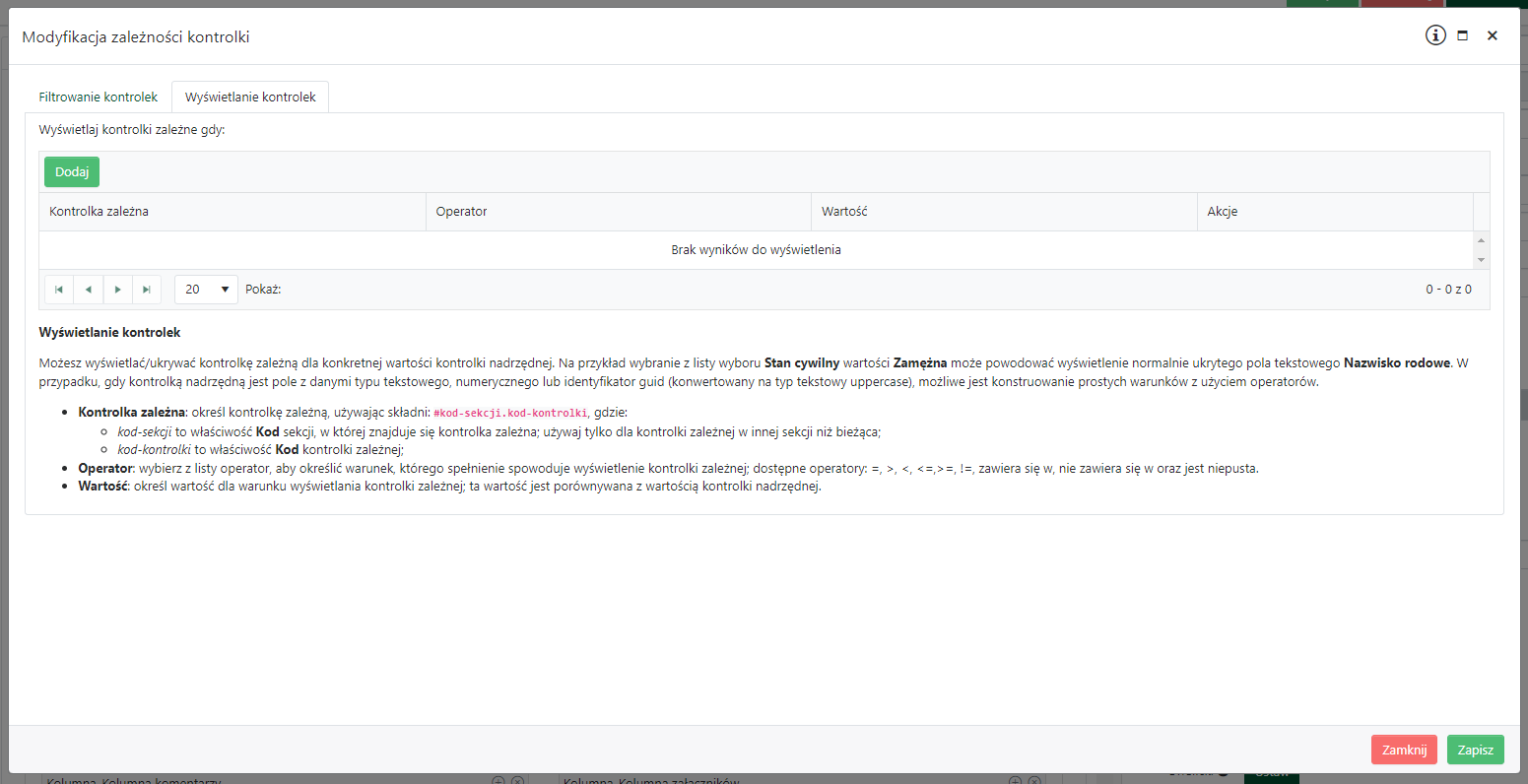This screenshot has height=784, width=1528.
Task: Jump to last page of the grid
Action: [147, 290]
